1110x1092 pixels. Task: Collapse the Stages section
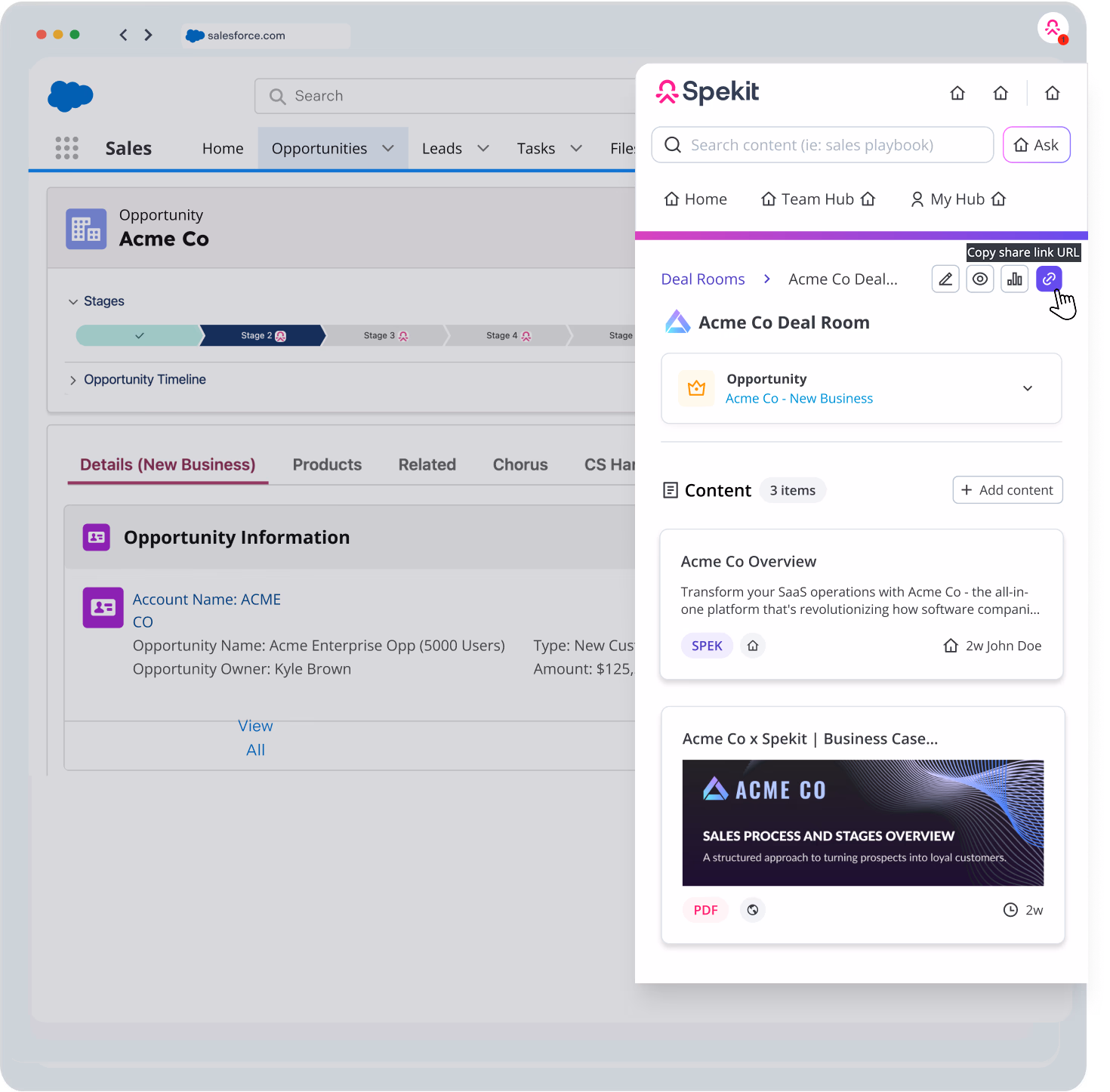click(x=73, y=301)
